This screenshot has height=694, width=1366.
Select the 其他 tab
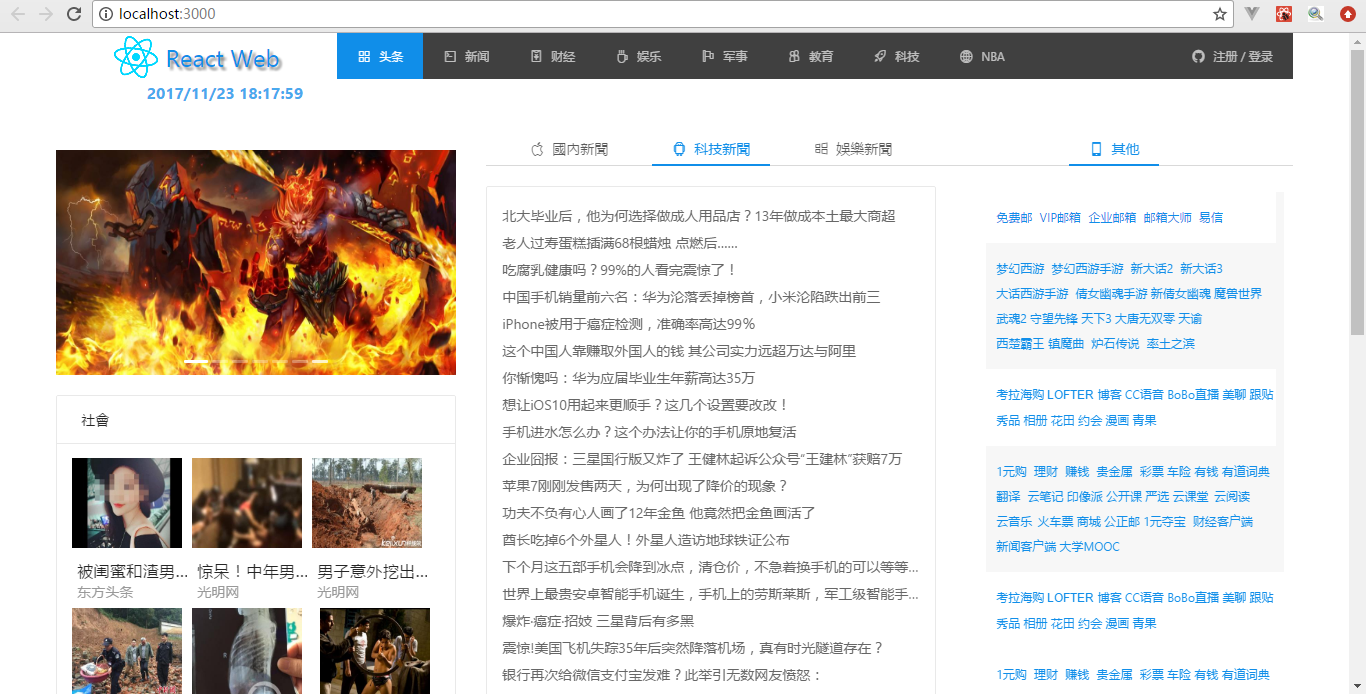tap(1114, 149)
